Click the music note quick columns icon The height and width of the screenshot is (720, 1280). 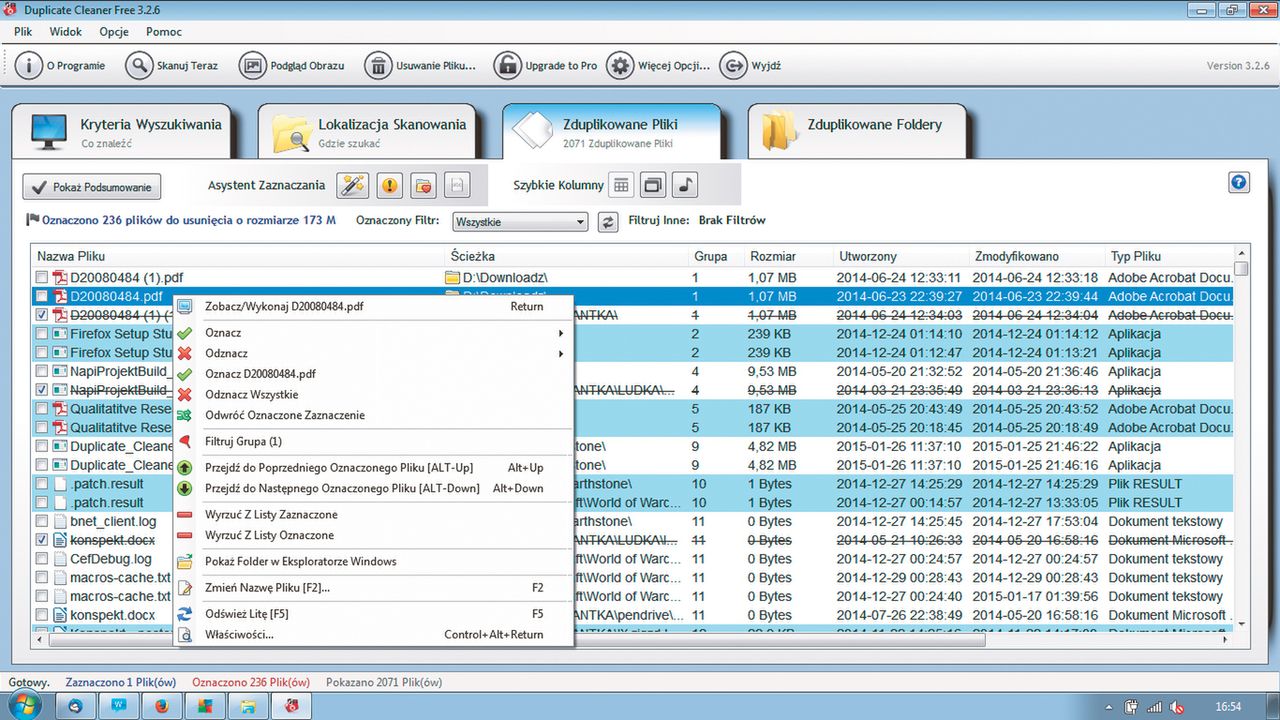(685, 185)
